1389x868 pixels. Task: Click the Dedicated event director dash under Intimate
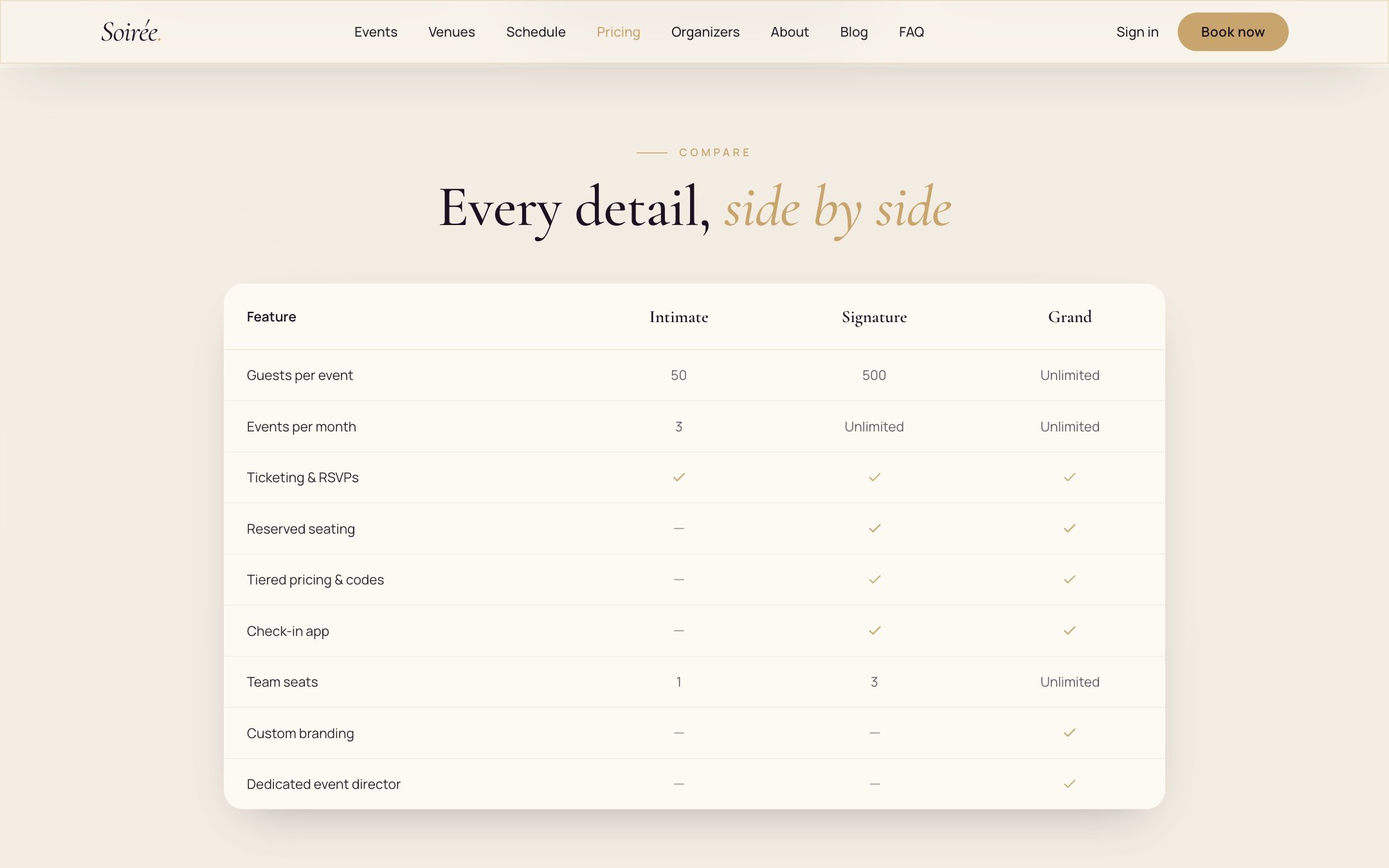[x=679, y=784]
